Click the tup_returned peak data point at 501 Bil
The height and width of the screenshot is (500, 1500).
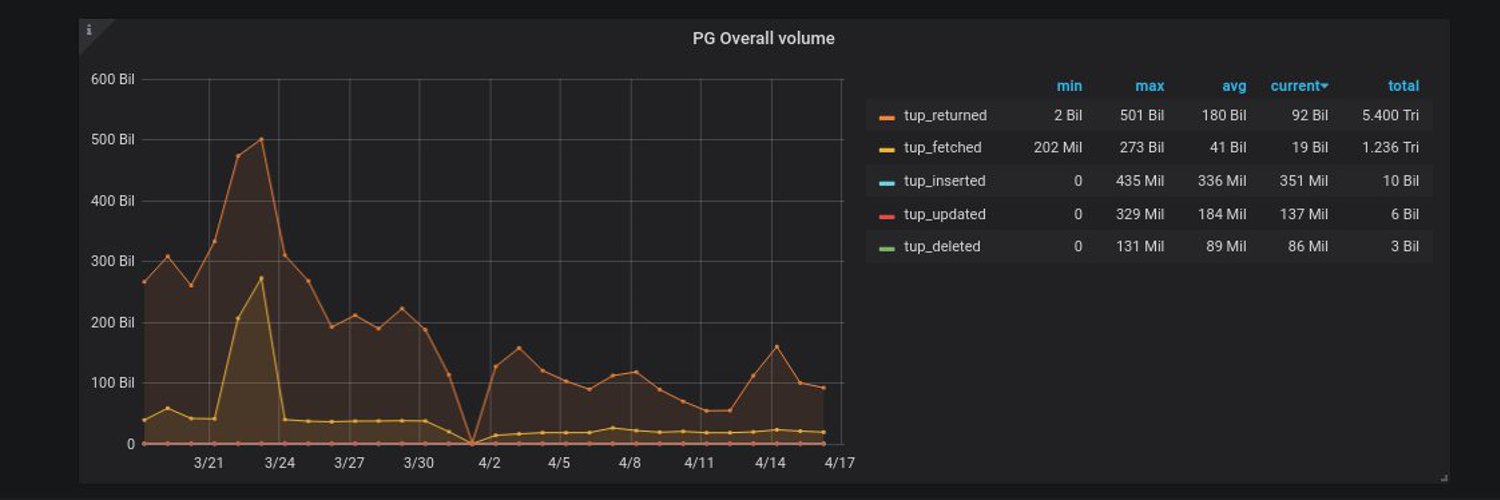click(x=261, y=139)
